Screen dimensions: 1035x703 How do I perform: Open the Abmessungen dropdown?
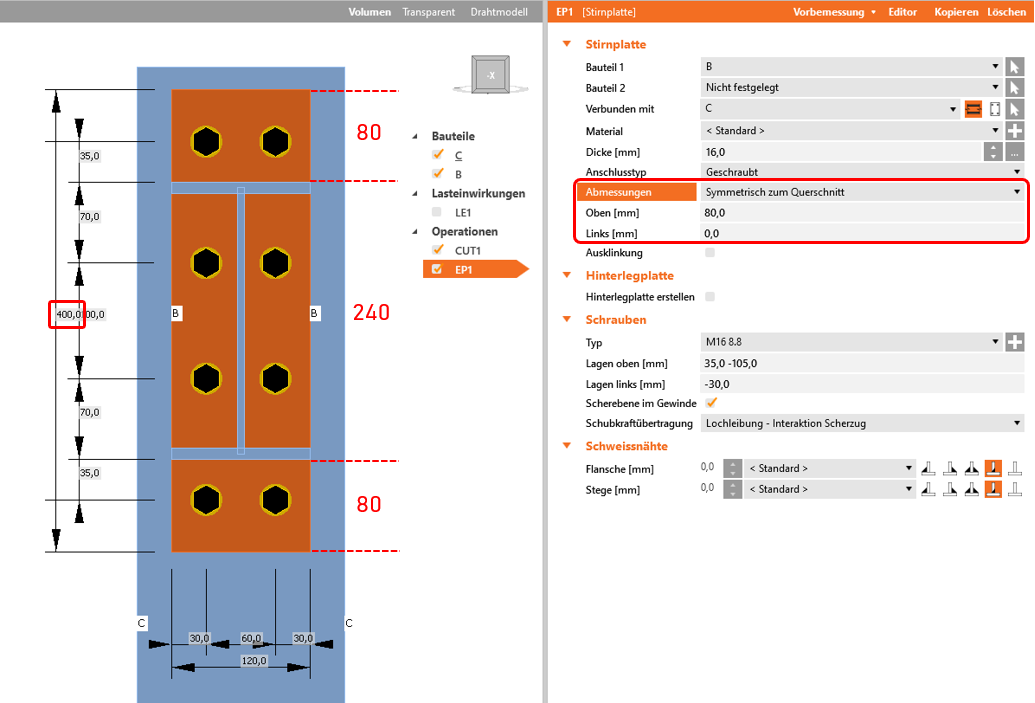pyautogui.click(x=861, y=192)
